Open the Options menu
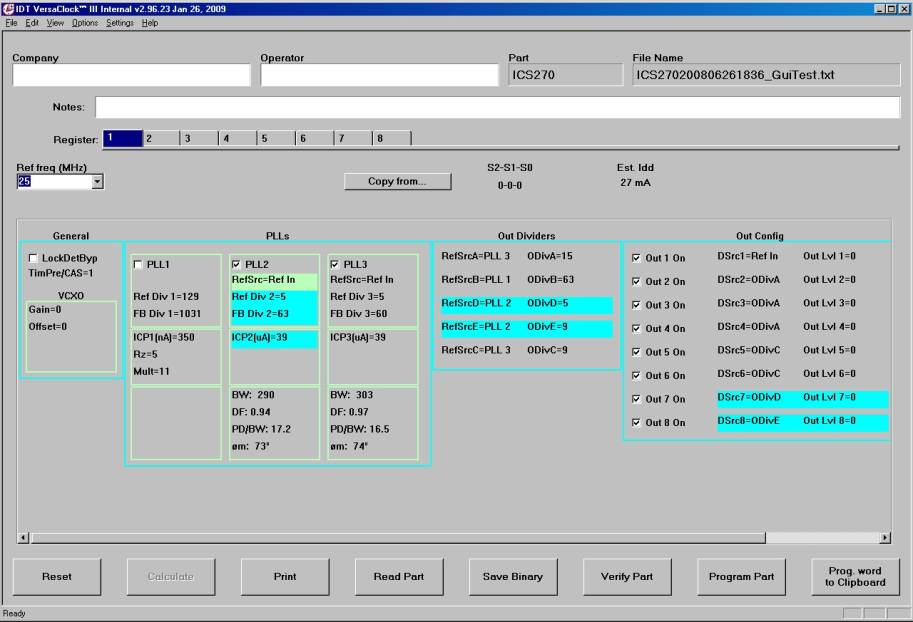Viewport: 913px width, 622px height. pyautogui.click(x=85, y=23)
